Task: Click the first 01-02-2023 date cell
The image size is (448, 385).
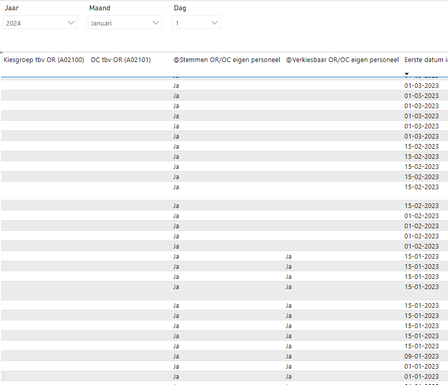Action: point(421,216)
